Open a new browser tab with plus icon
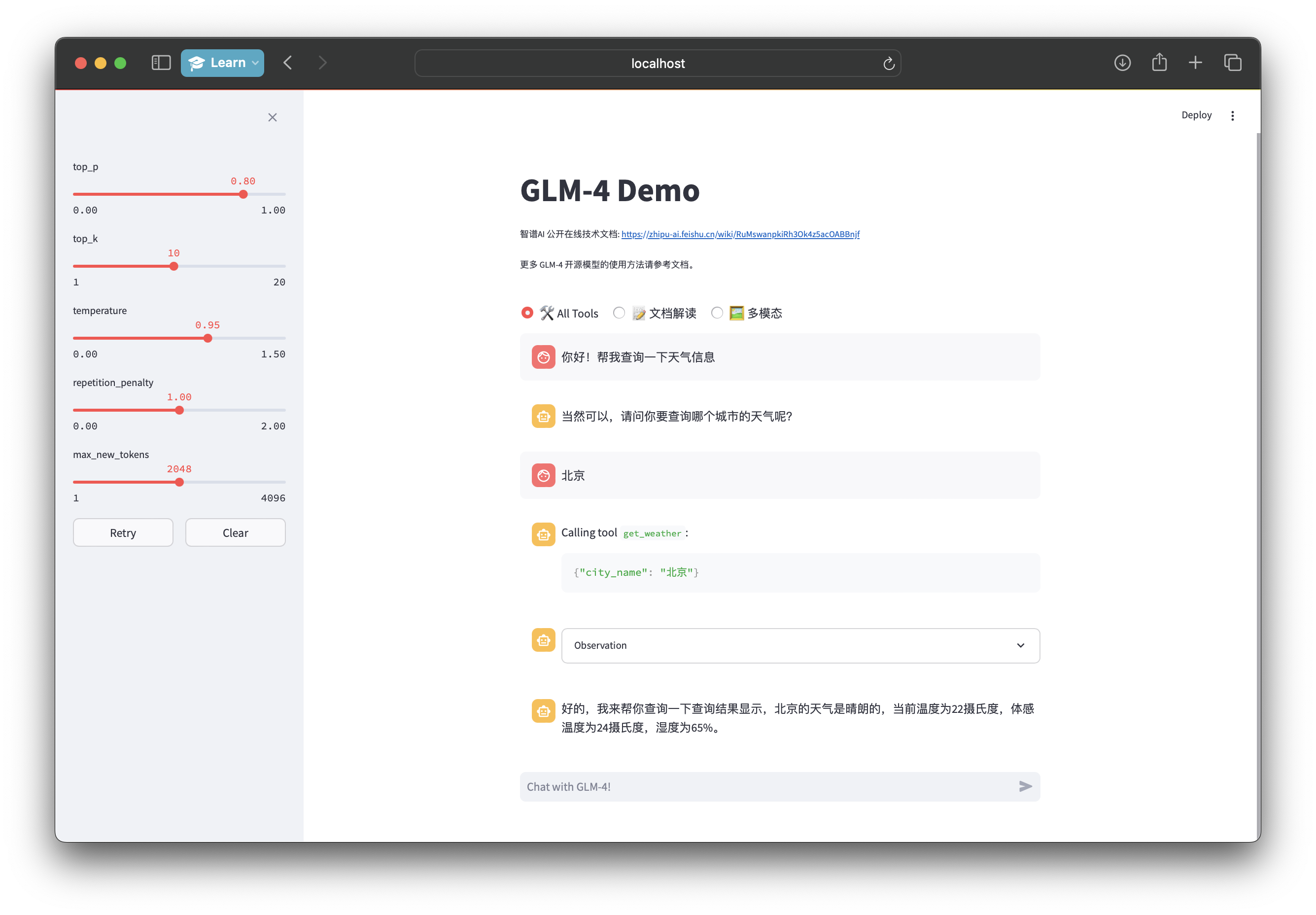 click(x=1196, y=63)
